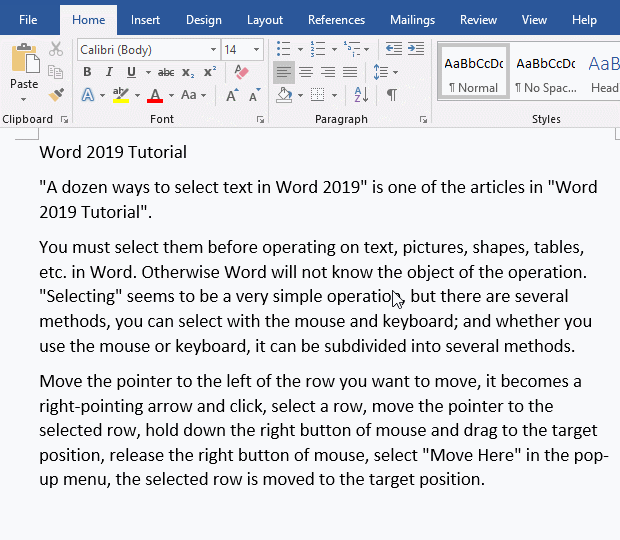
Task: Click the Cut scissors icon
Action: pos(56,49)
